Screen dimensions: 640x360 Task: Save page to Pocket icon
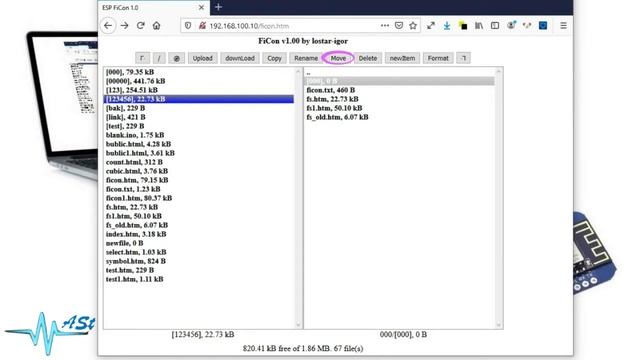point(399,26)
